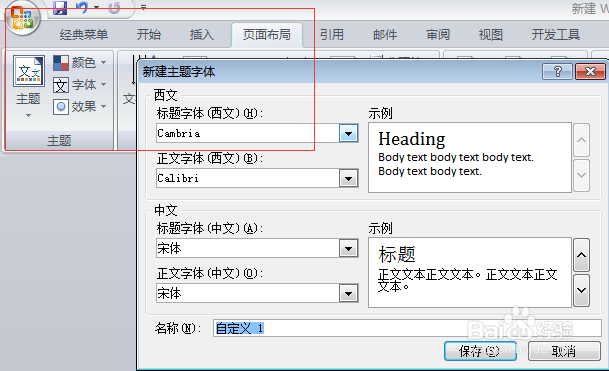Viewport: 609px width, 371px height.
Task: Switch to the 插入 tab
Action: coord(202,35)
